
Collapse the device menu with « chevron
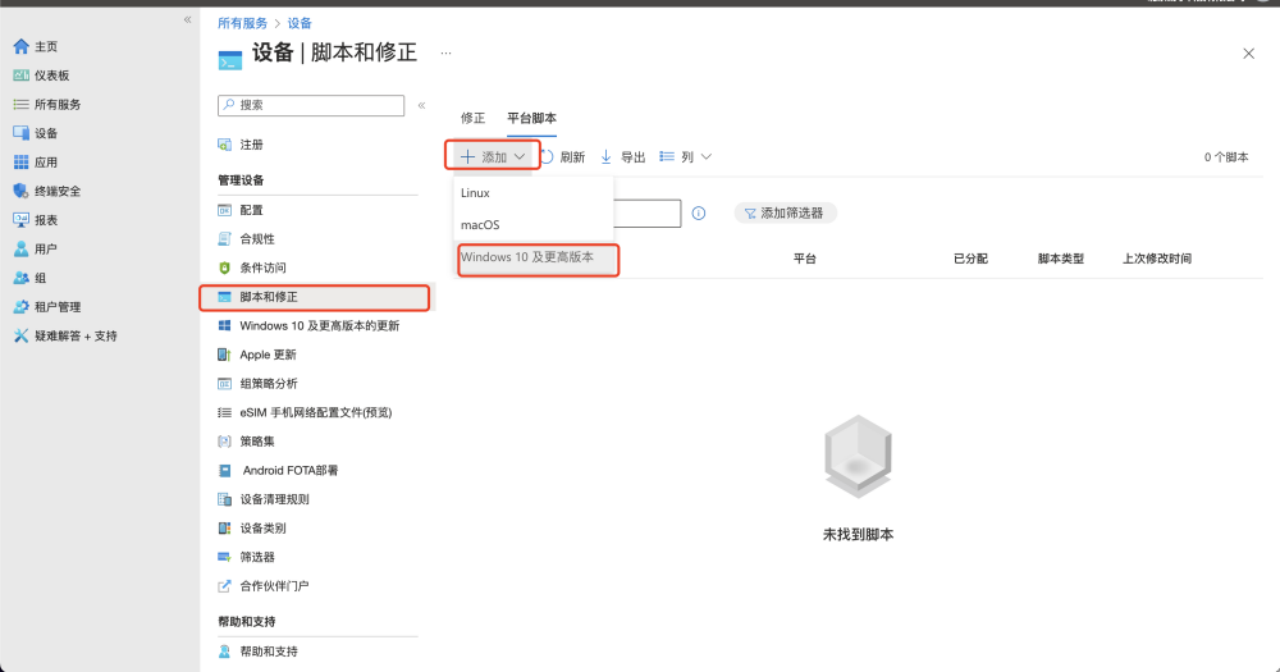(x=421, y=105)
